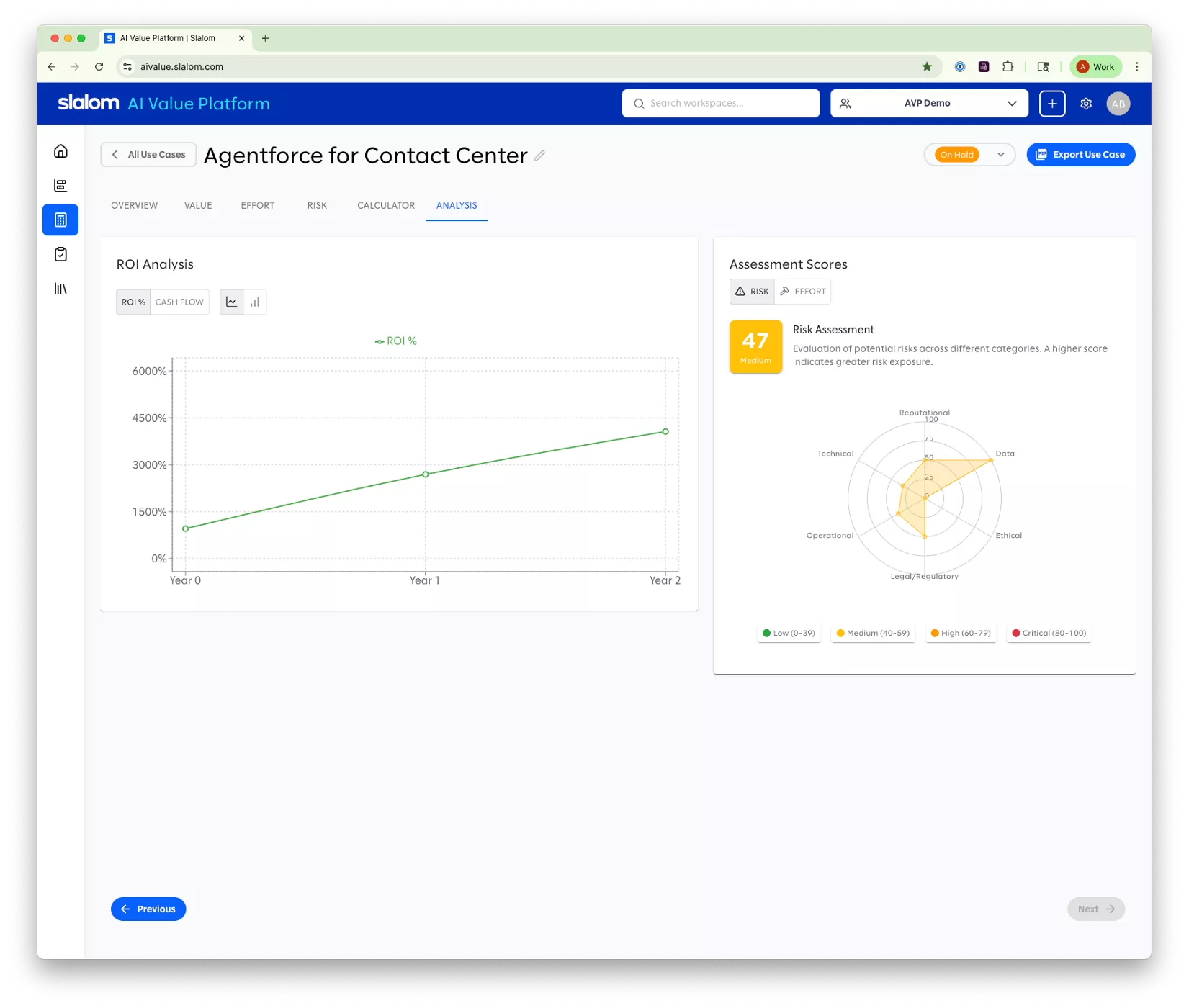Select the line chart view icon
1189x1008 pixels.
[x=231, y=302]
